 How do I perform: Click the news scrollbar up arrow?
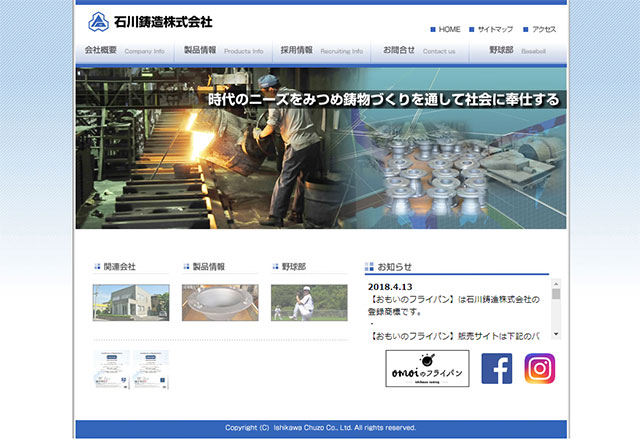[556, 283]
